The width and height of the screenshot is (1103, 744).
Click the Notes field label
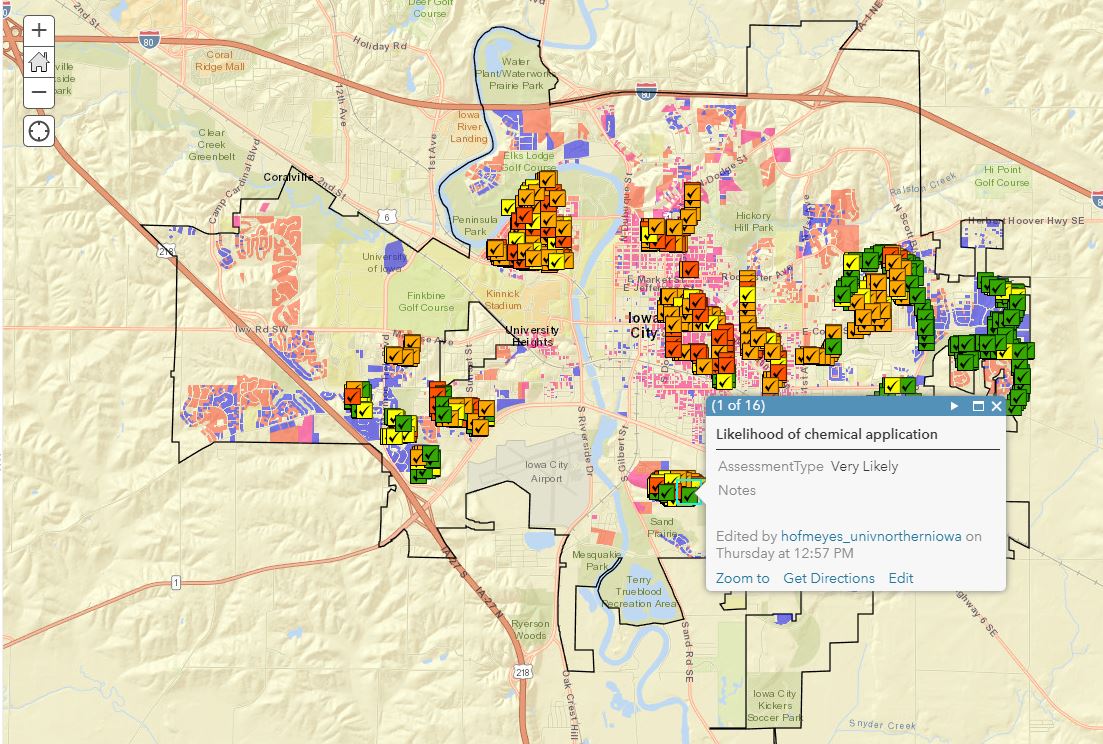tap(737, 490)
